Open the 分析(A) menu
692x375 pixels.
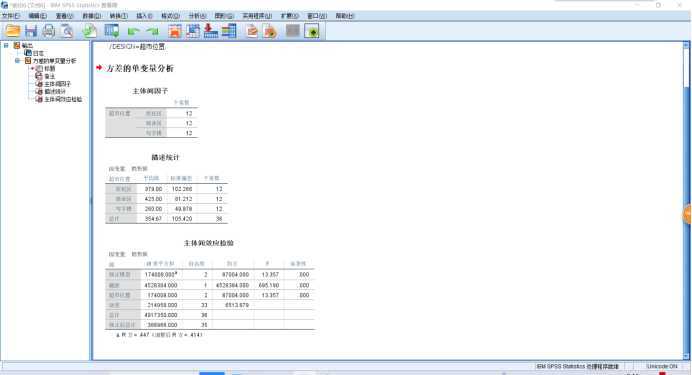197,16
